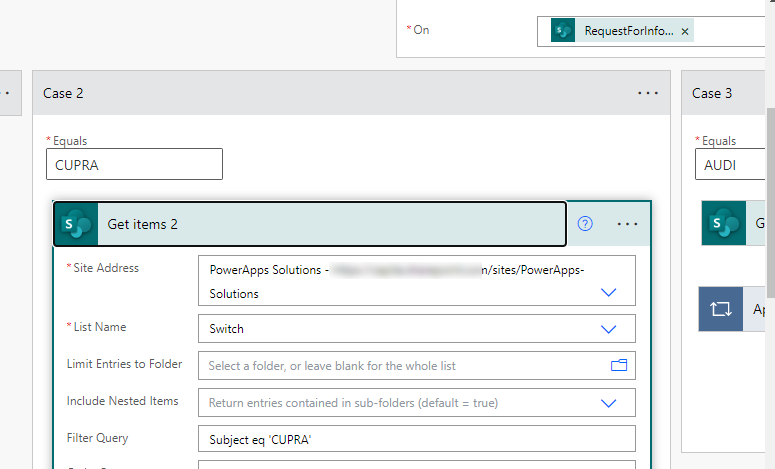Click the Case 3 header title
The image size is (775, 469).
click(712, 93)
